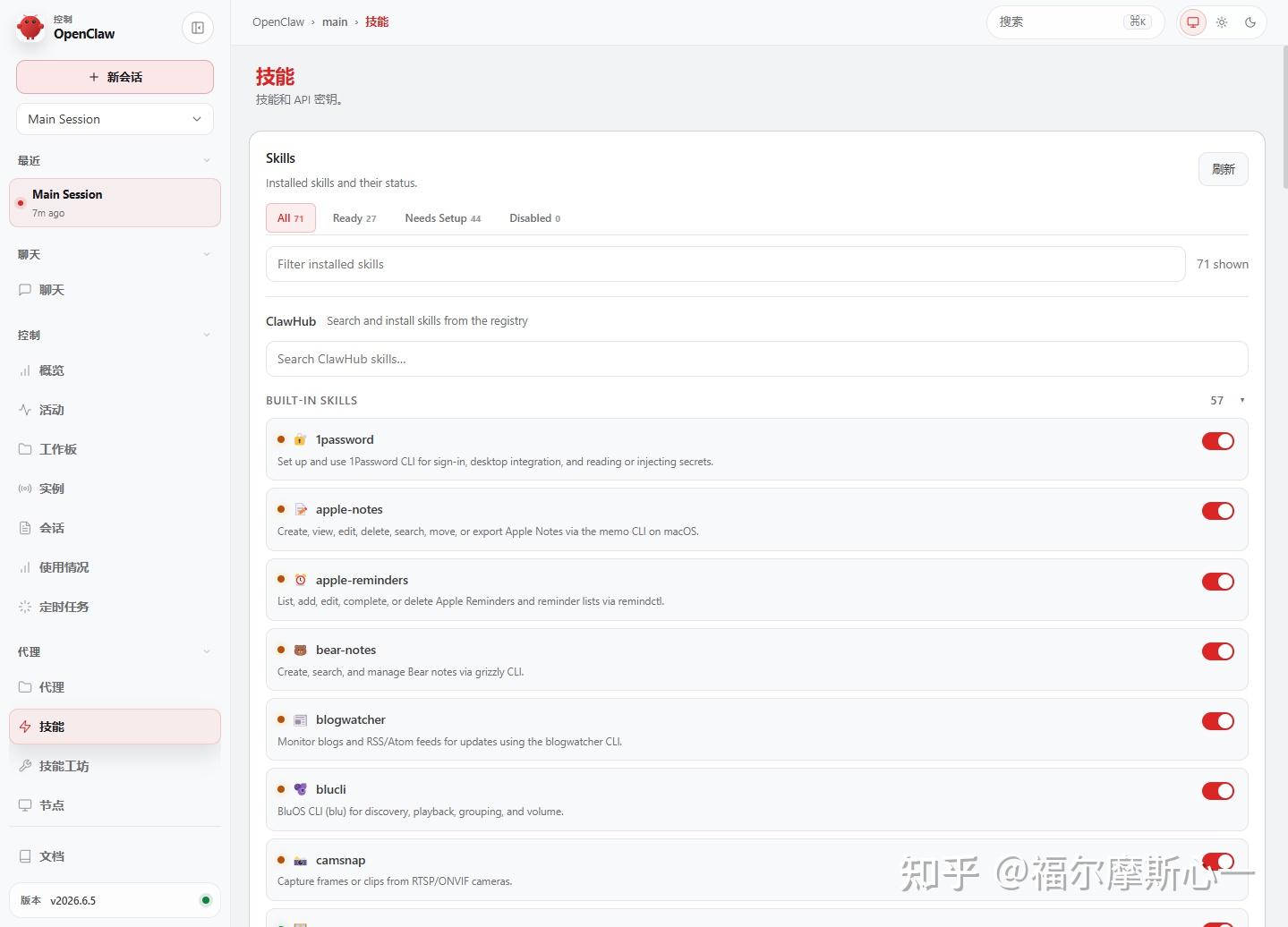Click the blogwatcher newspaper icon
The image size is (1288, 927).
point(301,719)
